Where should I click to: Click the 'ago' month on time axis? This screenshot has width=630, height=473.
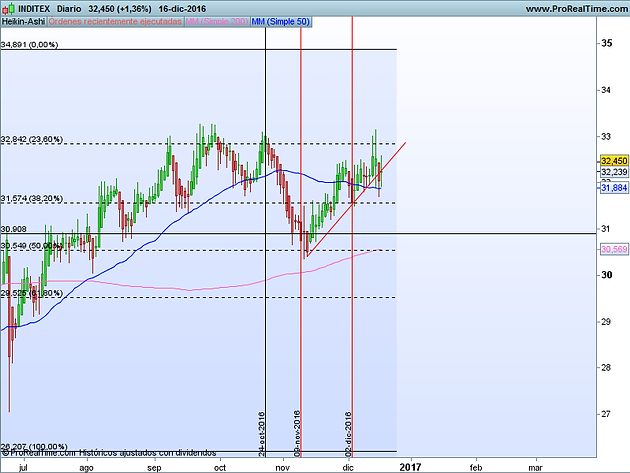pos(86,467)
